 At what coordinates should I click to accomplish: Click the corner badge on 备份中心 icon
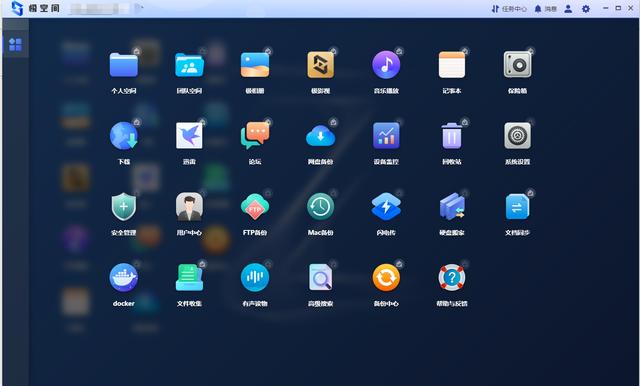(x=399, y=264)
